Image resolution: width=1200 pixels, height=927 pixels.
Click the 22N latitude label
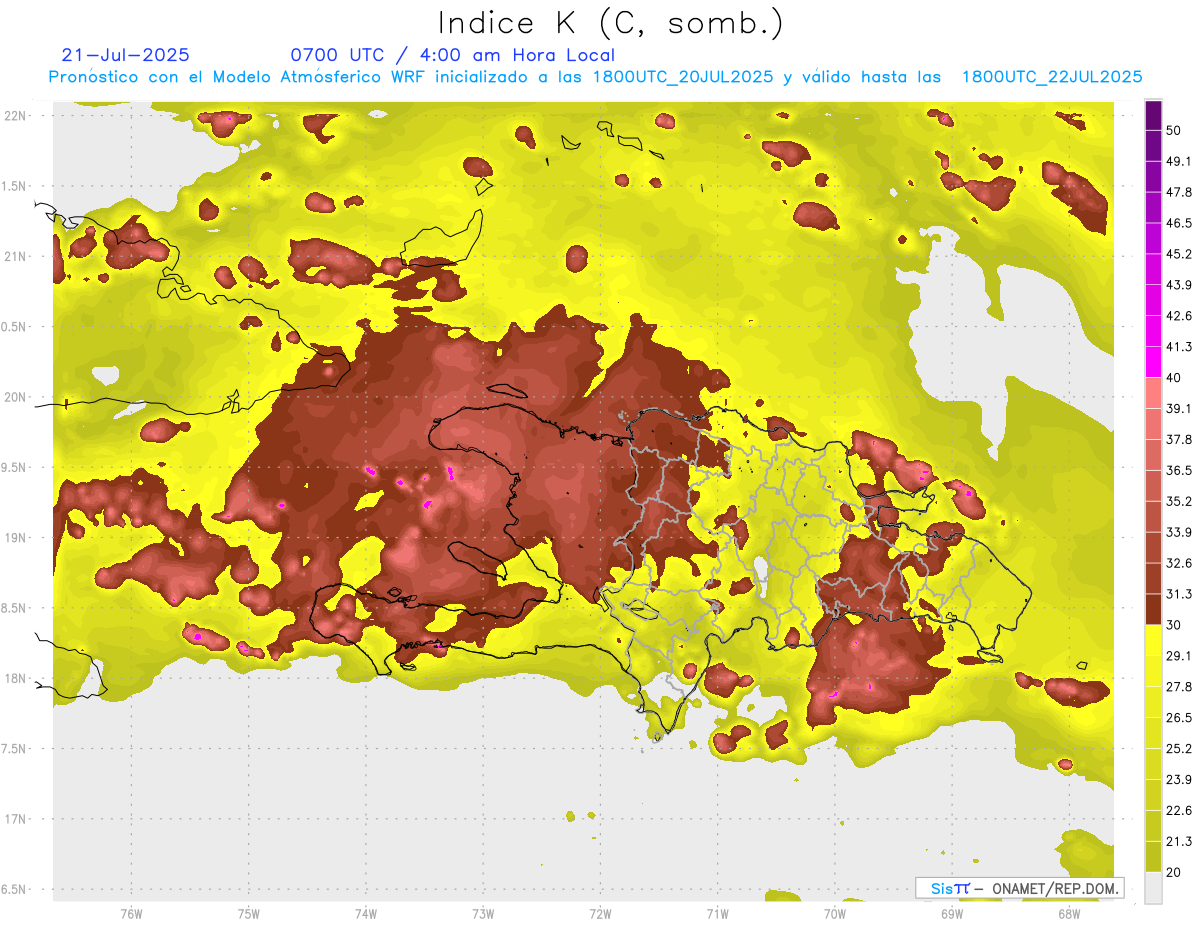click(x=17, y=115)
